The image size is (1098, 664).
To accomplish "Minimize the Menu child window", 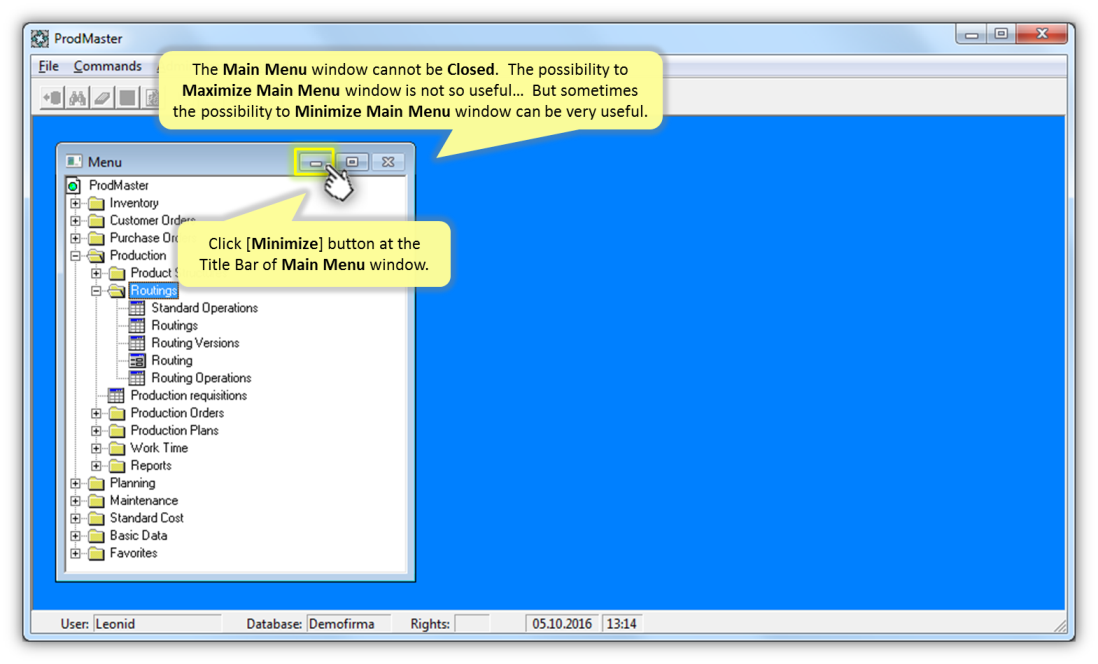I will point(316,162).
